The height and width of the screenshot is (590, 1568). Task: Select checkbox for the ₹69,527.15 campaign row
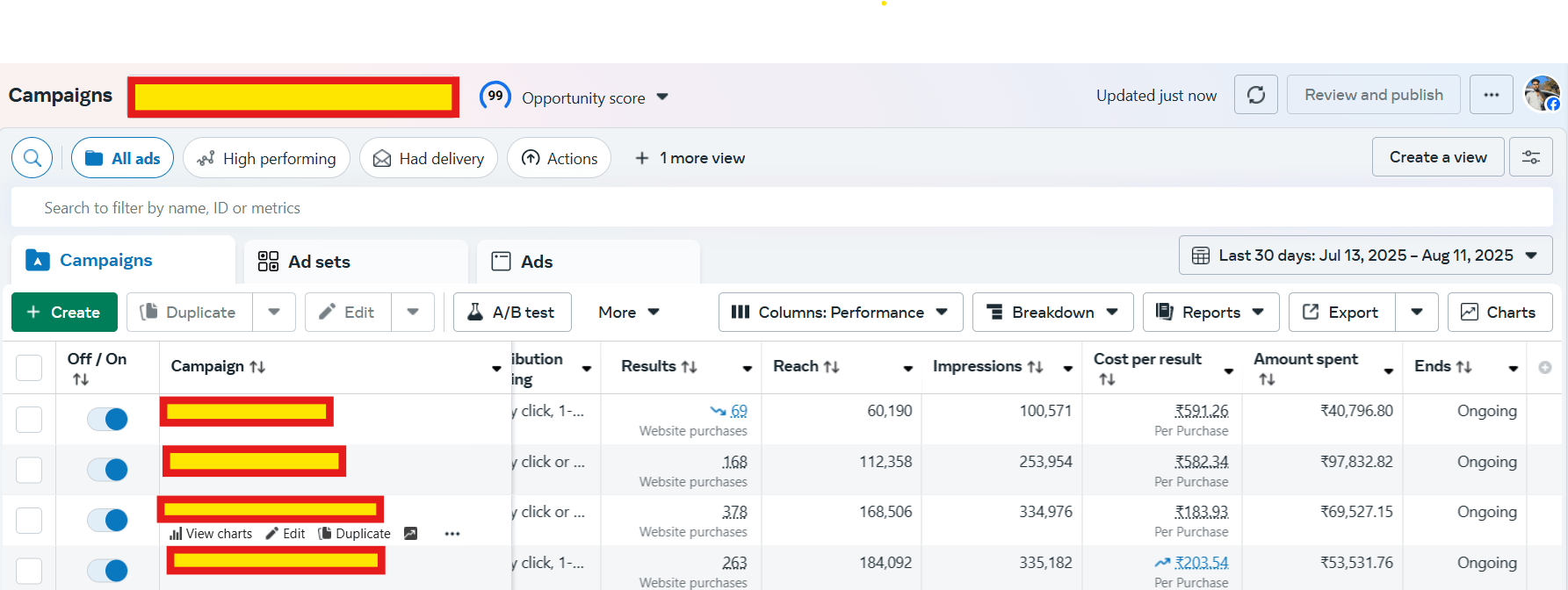[x=29, y=521]
